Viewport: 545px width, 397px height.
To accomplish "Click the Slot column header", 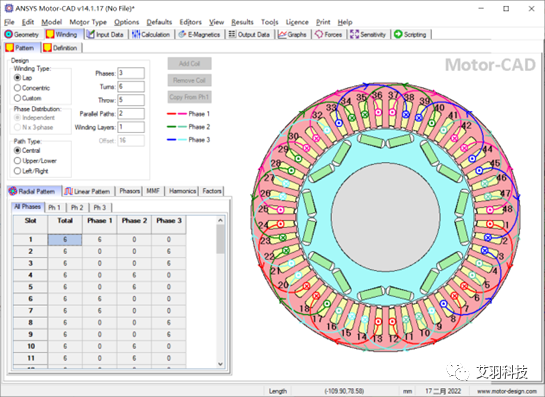I will pos(30,224).
